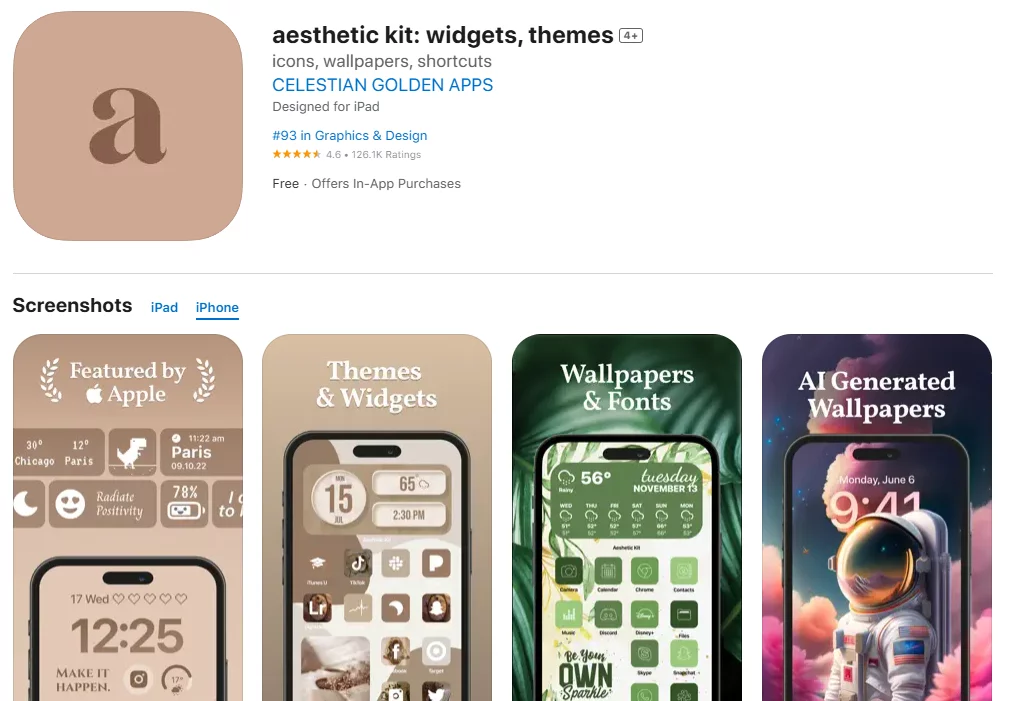Open the Themes & Widgets screenshot
1017x701 pixels.
point(377,517)
